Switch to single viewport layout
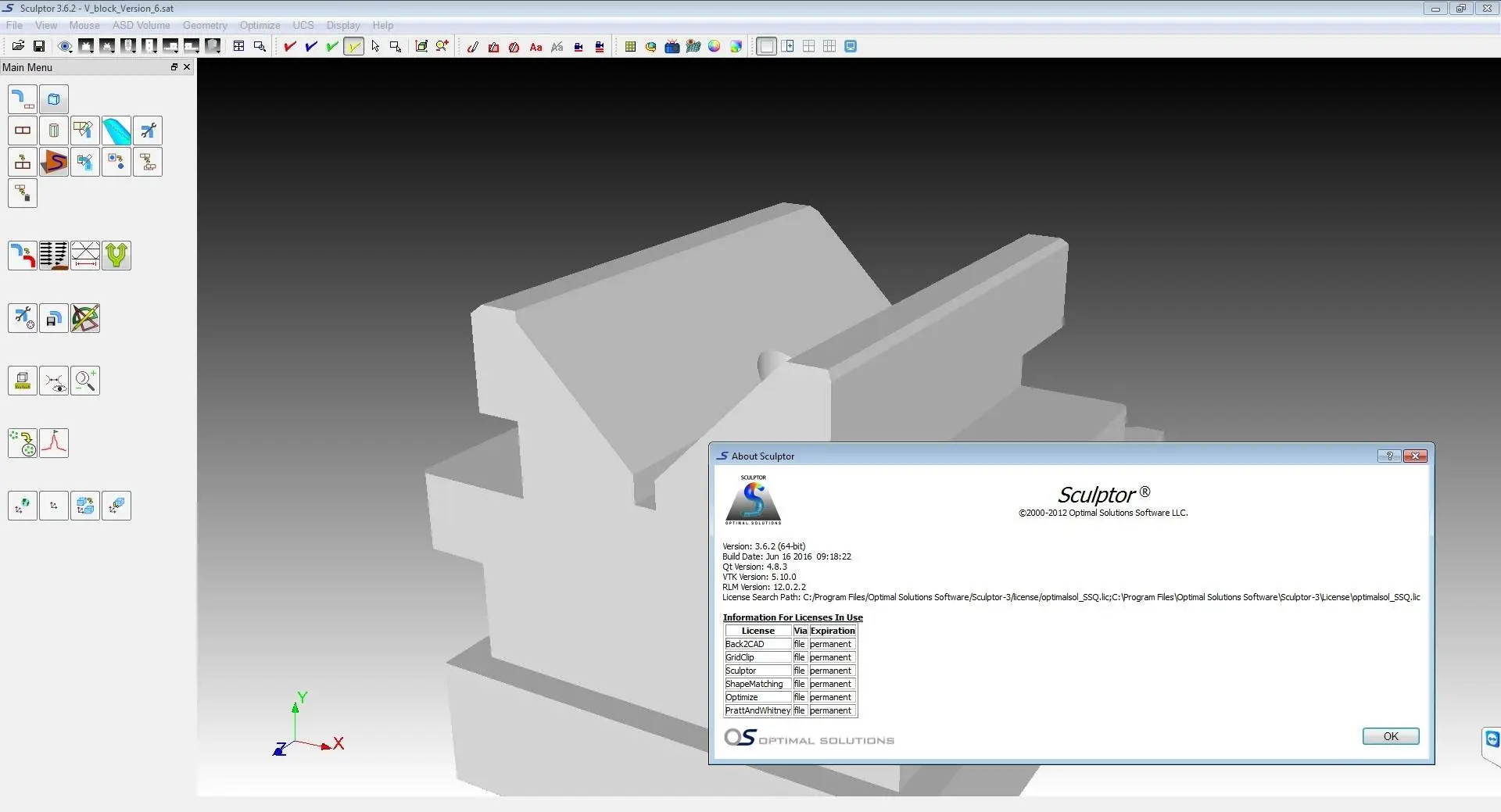The height and width of the screenshot is (812, 1501). tap(767, 46)
